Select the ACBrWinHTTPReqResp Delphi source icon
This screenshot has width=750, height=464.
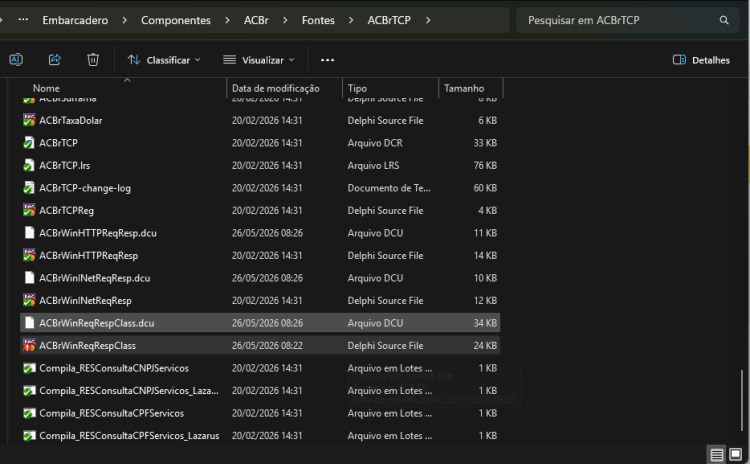29,255
